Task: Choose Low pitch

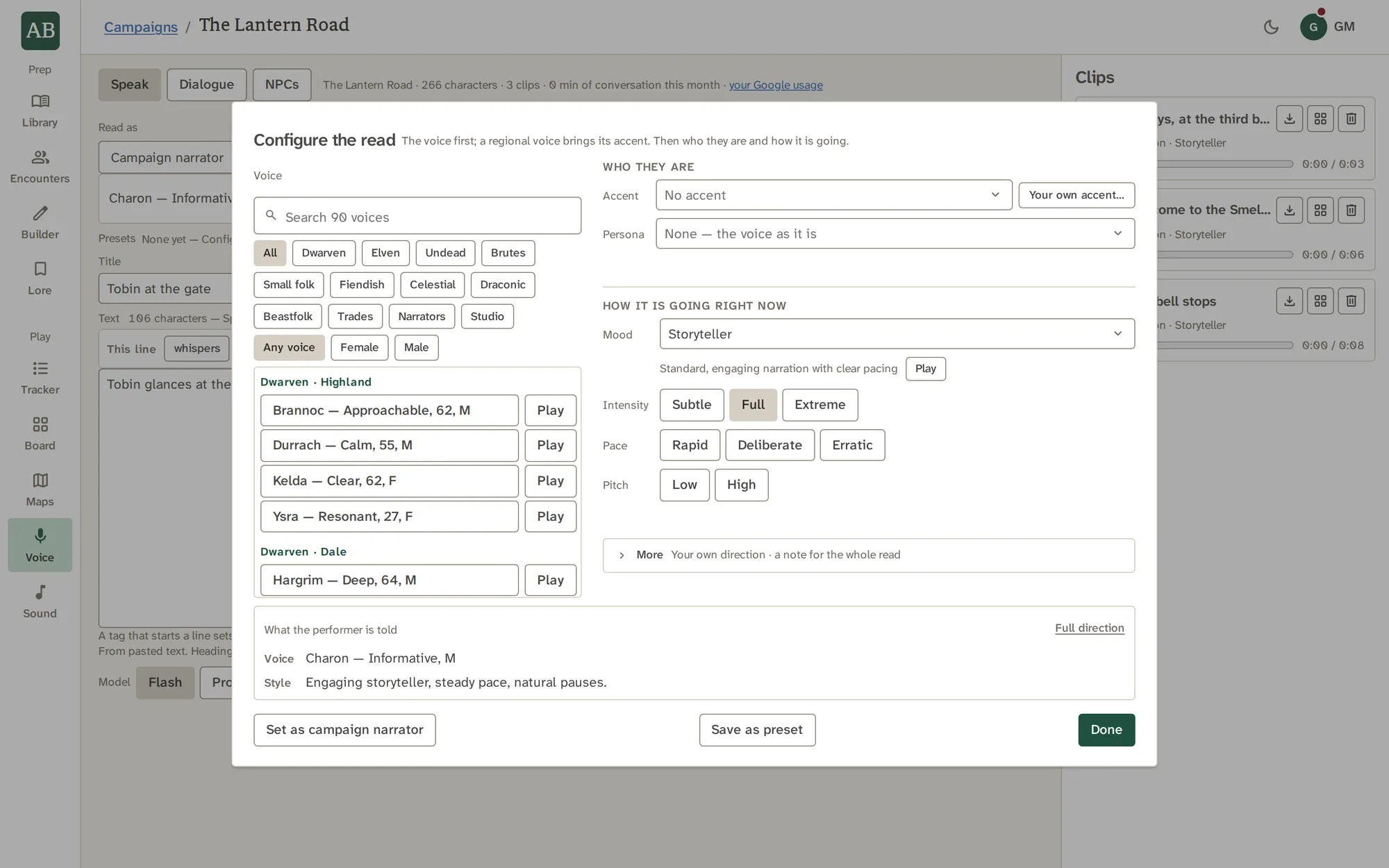Action: [x=684, y=485]
